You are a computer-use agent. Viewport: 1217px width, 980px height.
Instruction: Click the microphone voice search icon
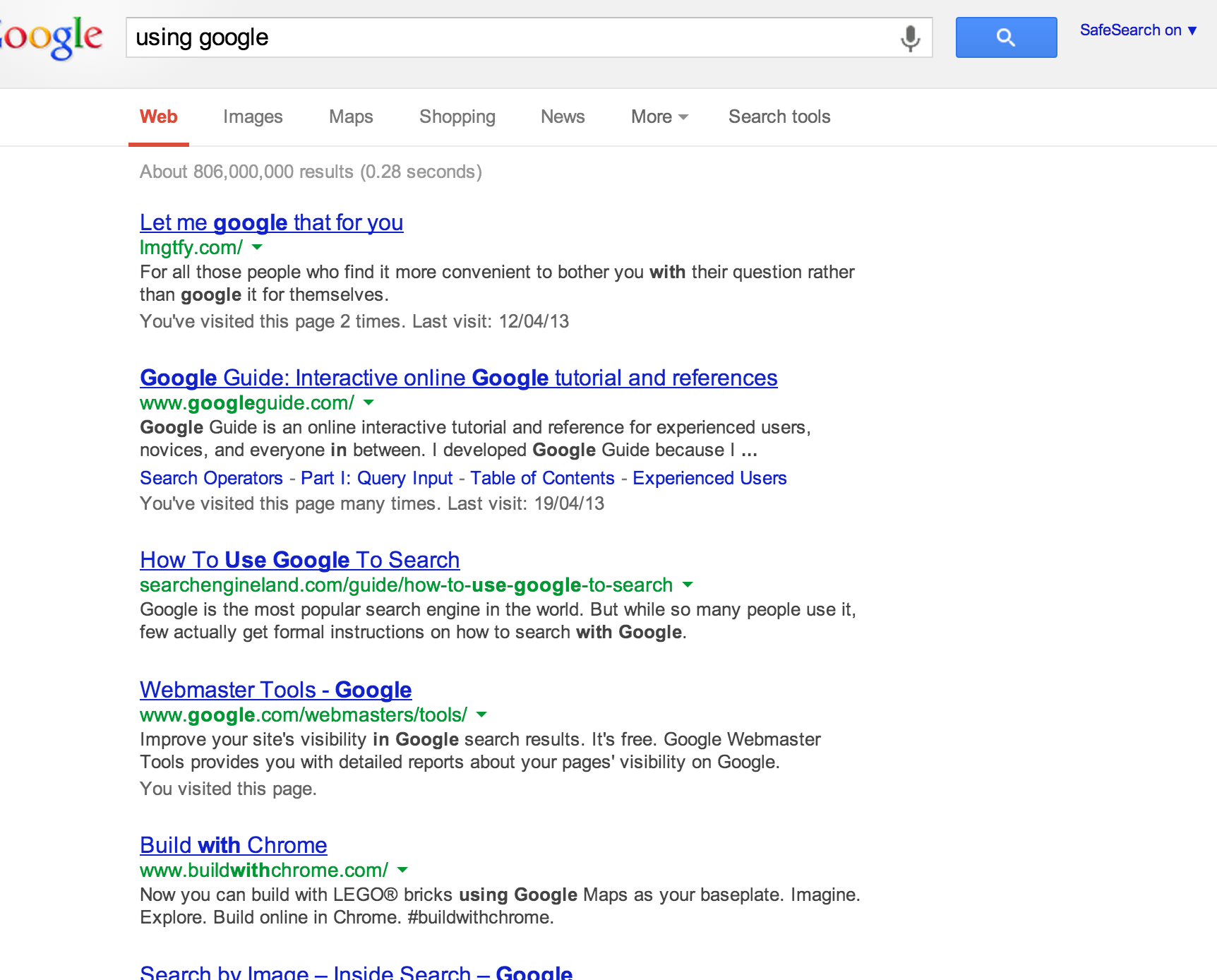point(910,38)
